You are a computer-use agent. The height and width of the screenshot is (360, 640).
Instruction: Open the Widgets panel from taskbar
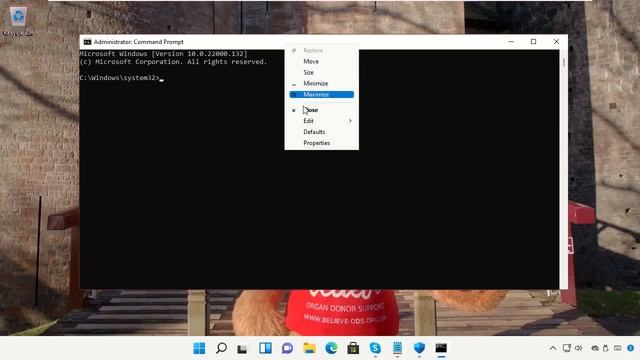(x=265, y=348)
